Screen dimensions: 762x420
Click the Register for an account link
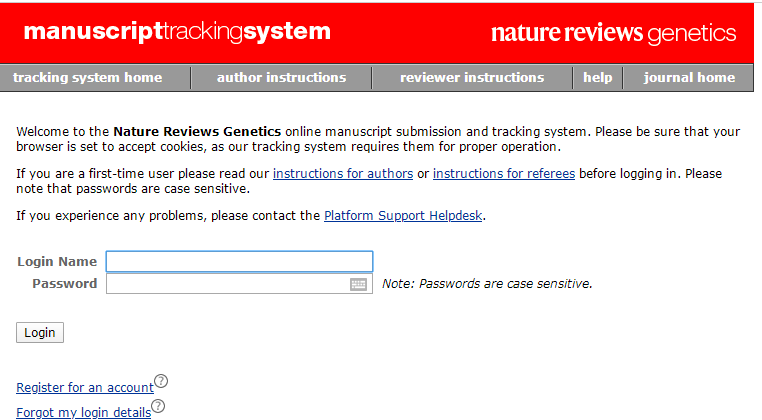pos(85,387)
